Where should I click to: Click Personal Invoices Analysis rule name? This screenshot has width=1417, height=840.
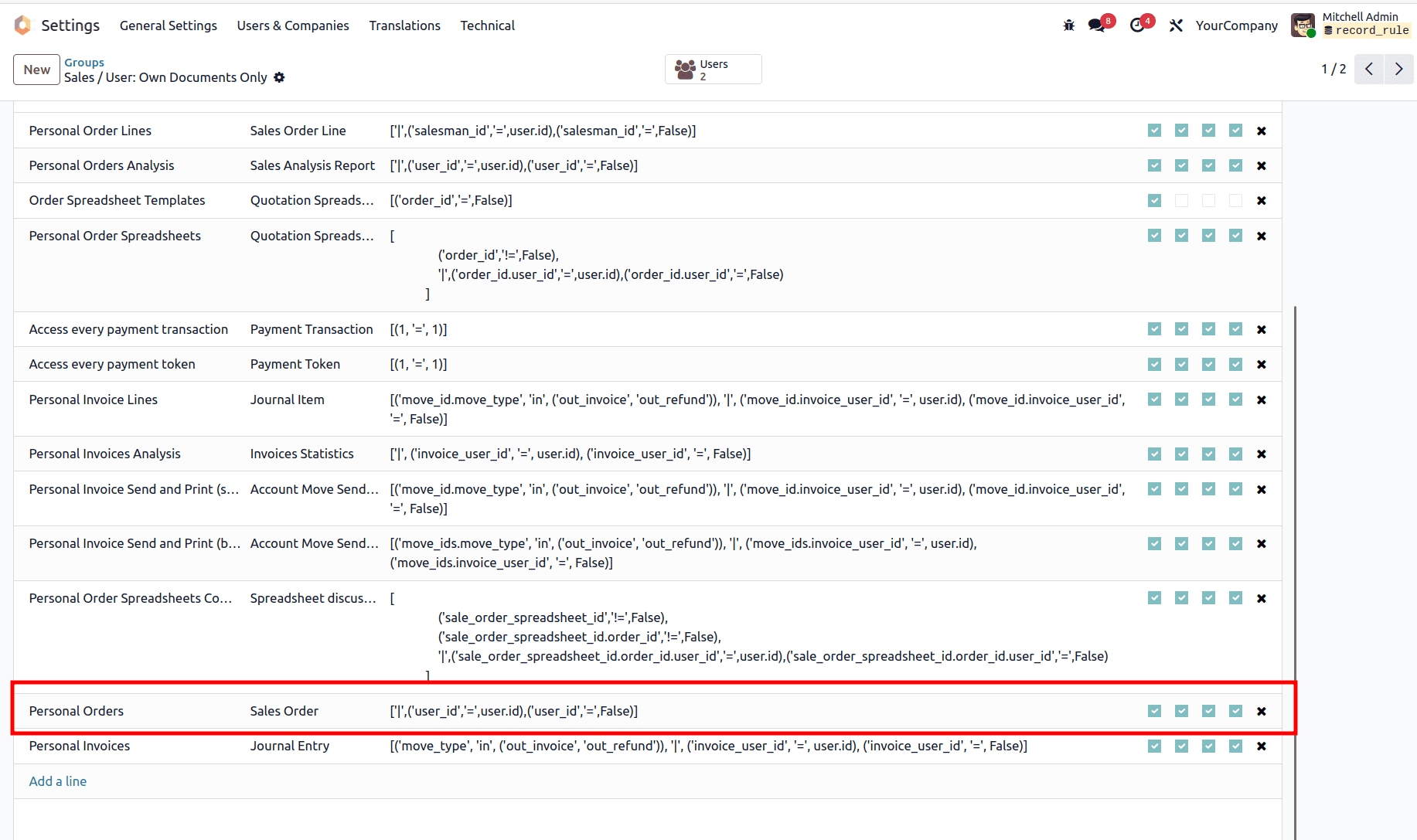pyautogui.click(x=105, y=454)
